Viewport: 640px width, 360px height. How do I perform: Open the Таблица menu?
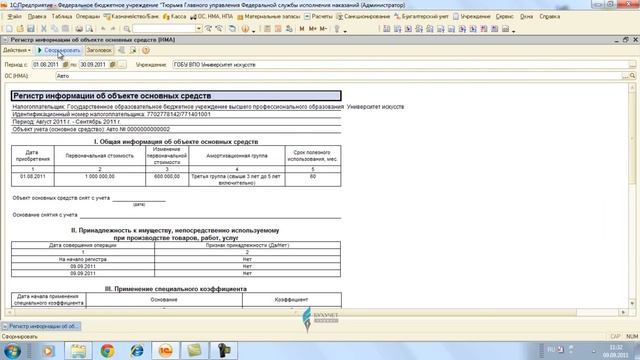click(x=62, y=16)
